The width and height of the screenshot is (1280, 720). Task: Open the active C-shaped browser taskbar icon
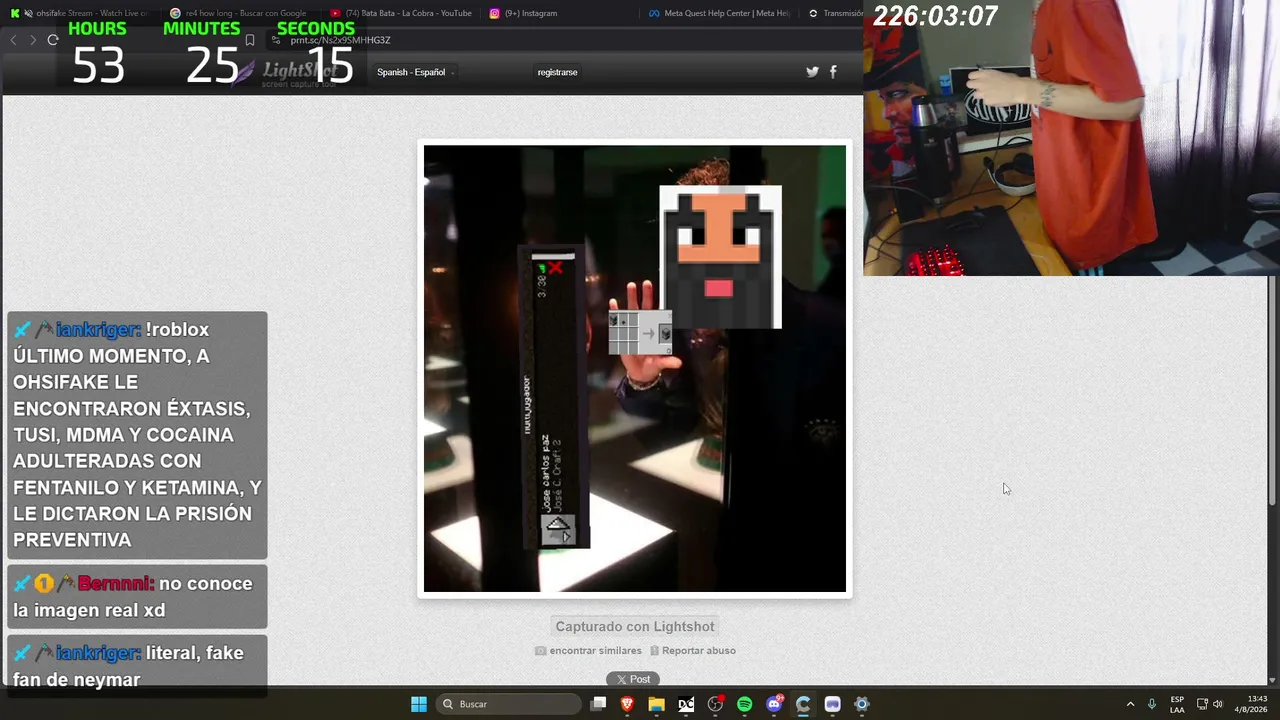803,704
